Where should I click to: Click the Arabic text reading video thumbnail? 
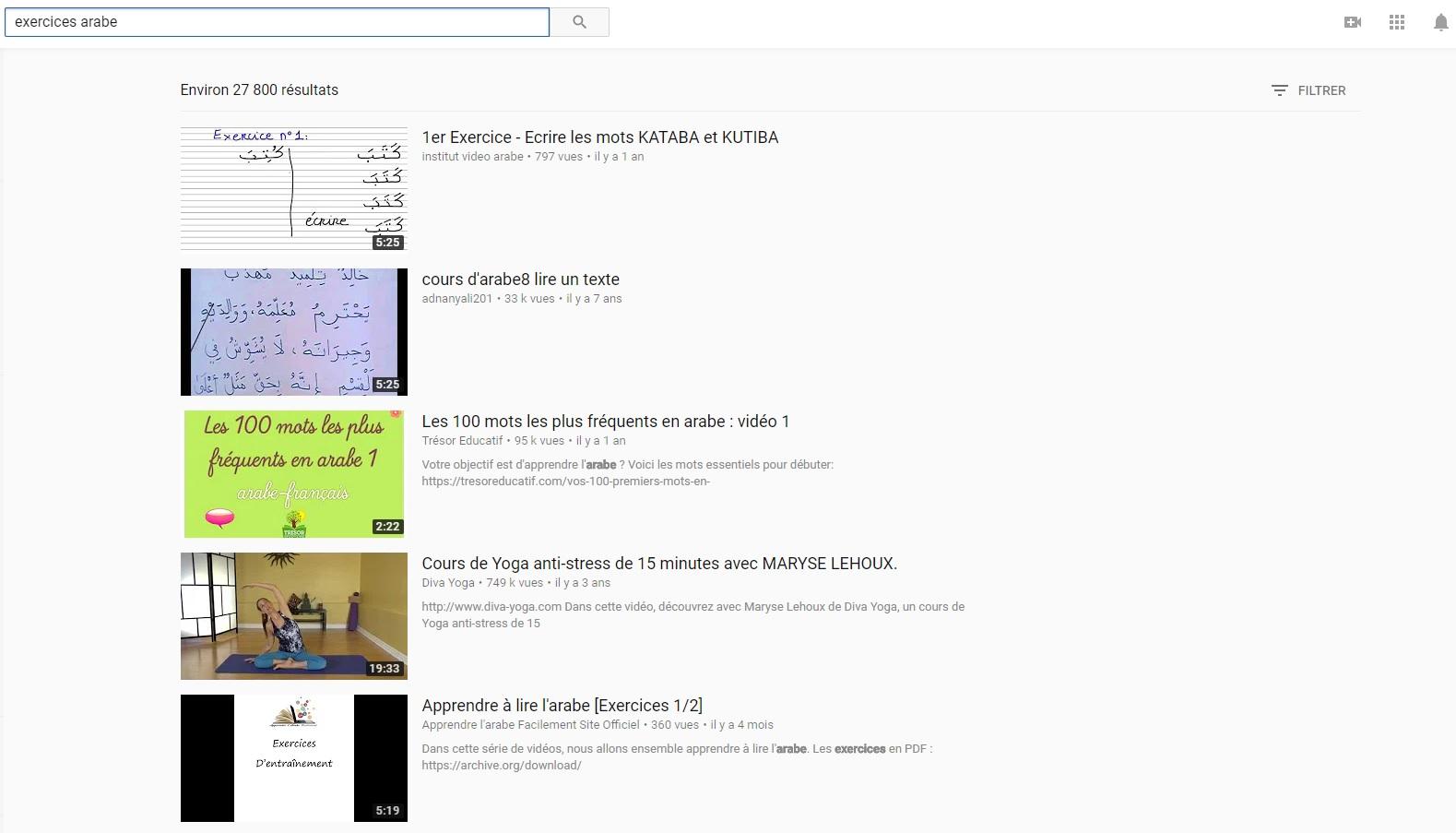(293, 332)
